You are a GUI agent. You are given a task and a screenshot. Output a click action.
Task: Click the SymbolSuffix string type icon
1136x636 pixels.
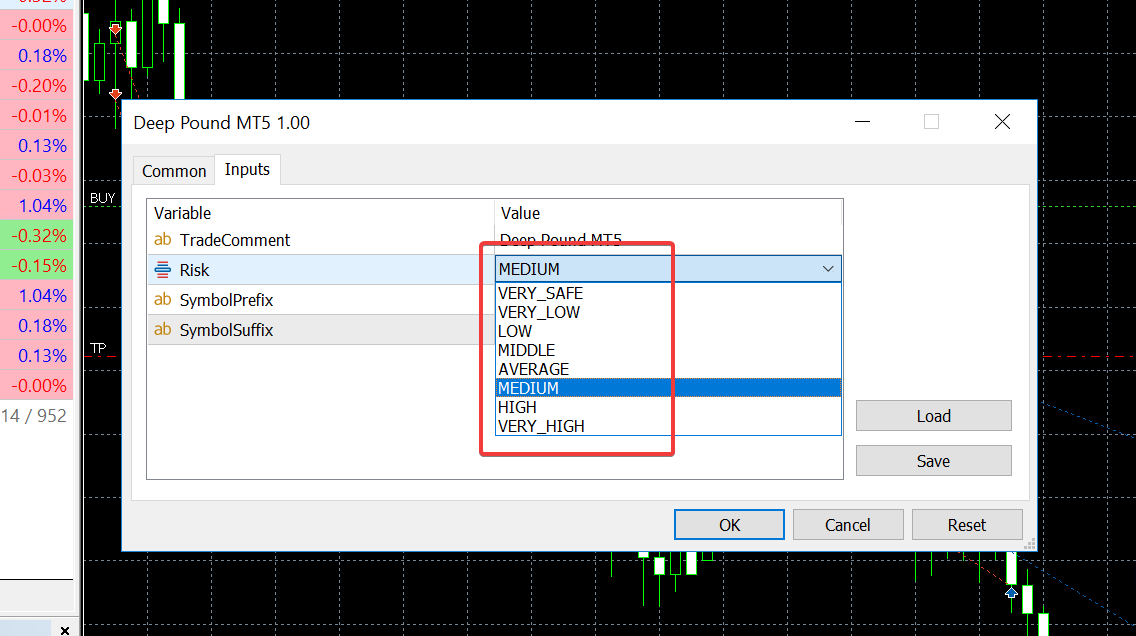(x=163, y=329)
